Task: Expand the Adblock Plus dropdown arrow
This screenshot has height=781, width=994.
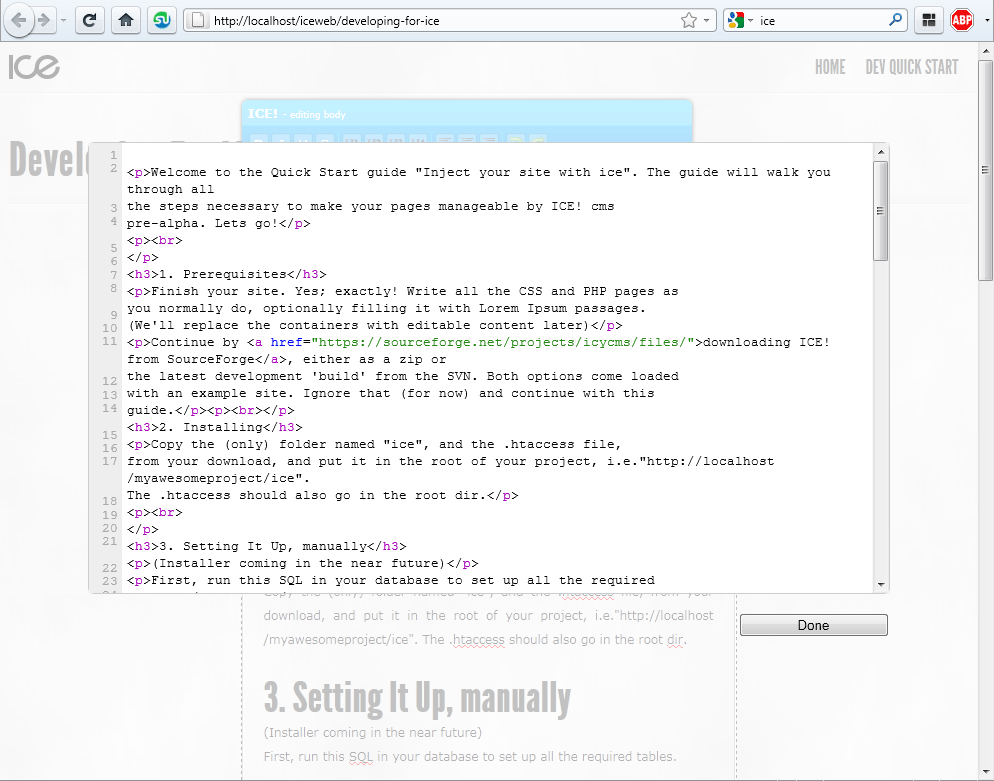Action: [984, 20]
